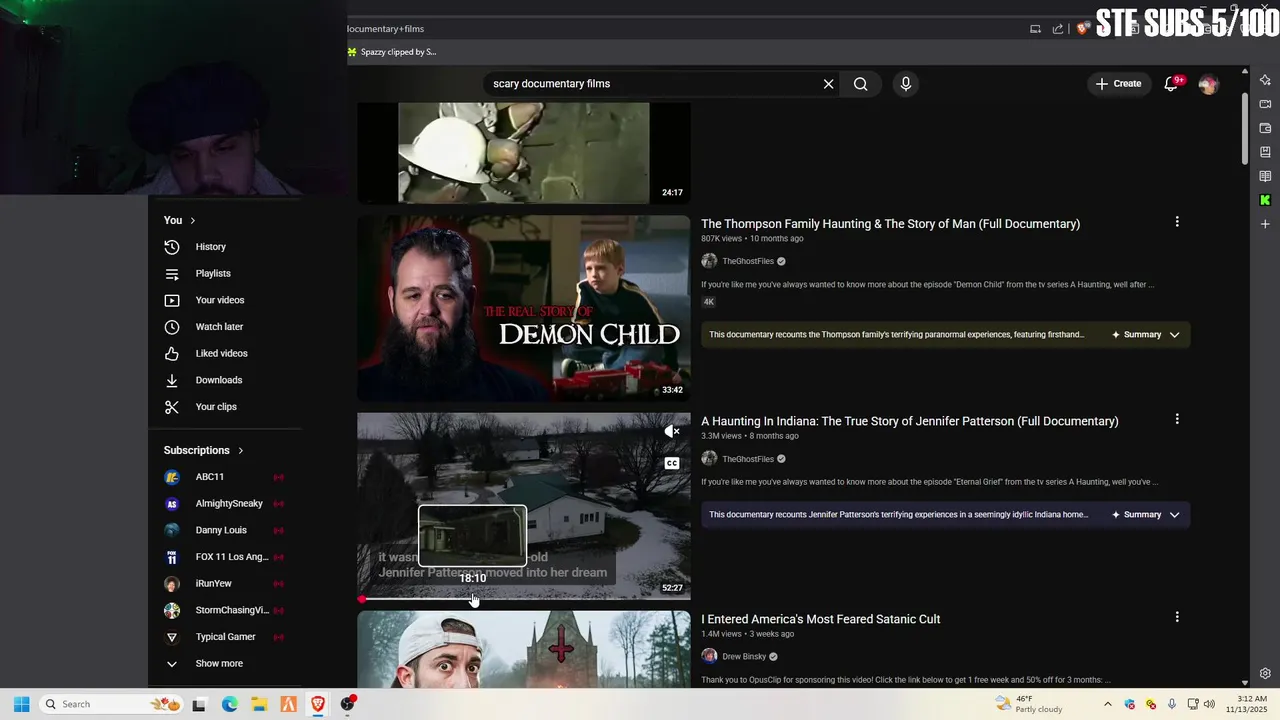The width and height of the screenshot is (1280, 720).
Task: Open Drew Binsky channel link
Action: [x=743, y=657]
